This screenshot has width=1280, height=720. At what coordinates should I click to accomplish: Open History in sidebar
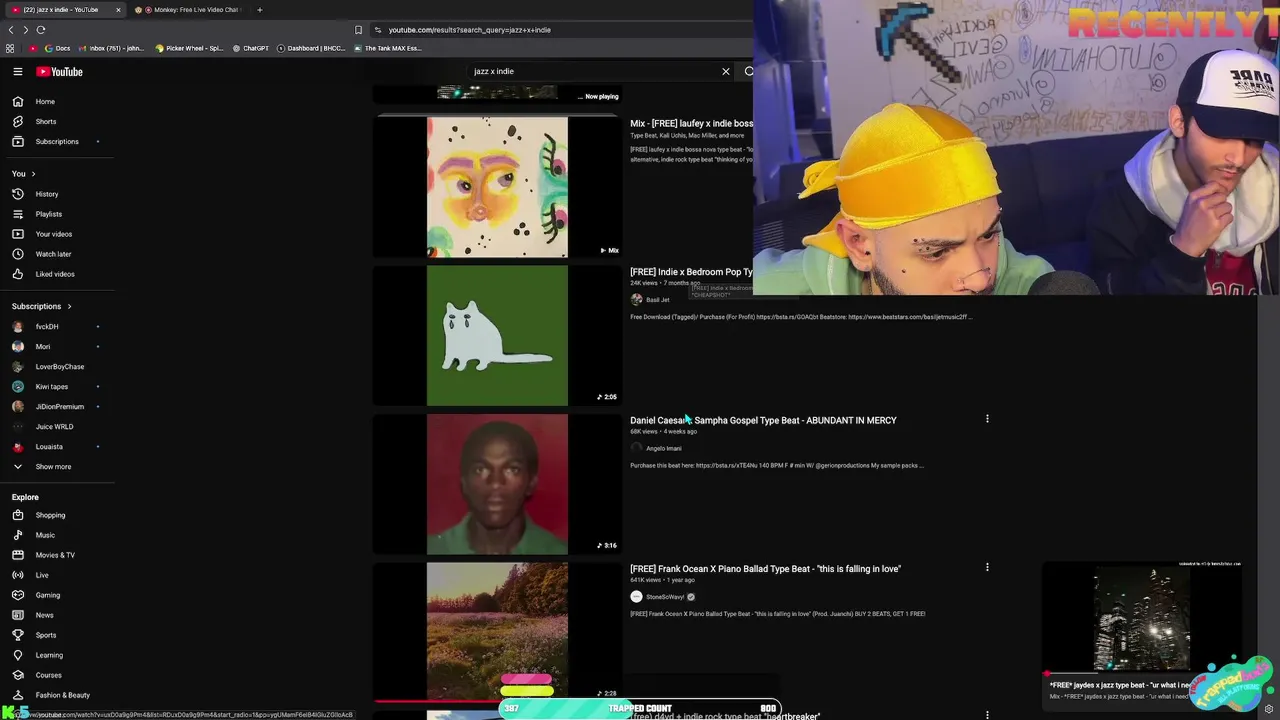coord(46,194)
